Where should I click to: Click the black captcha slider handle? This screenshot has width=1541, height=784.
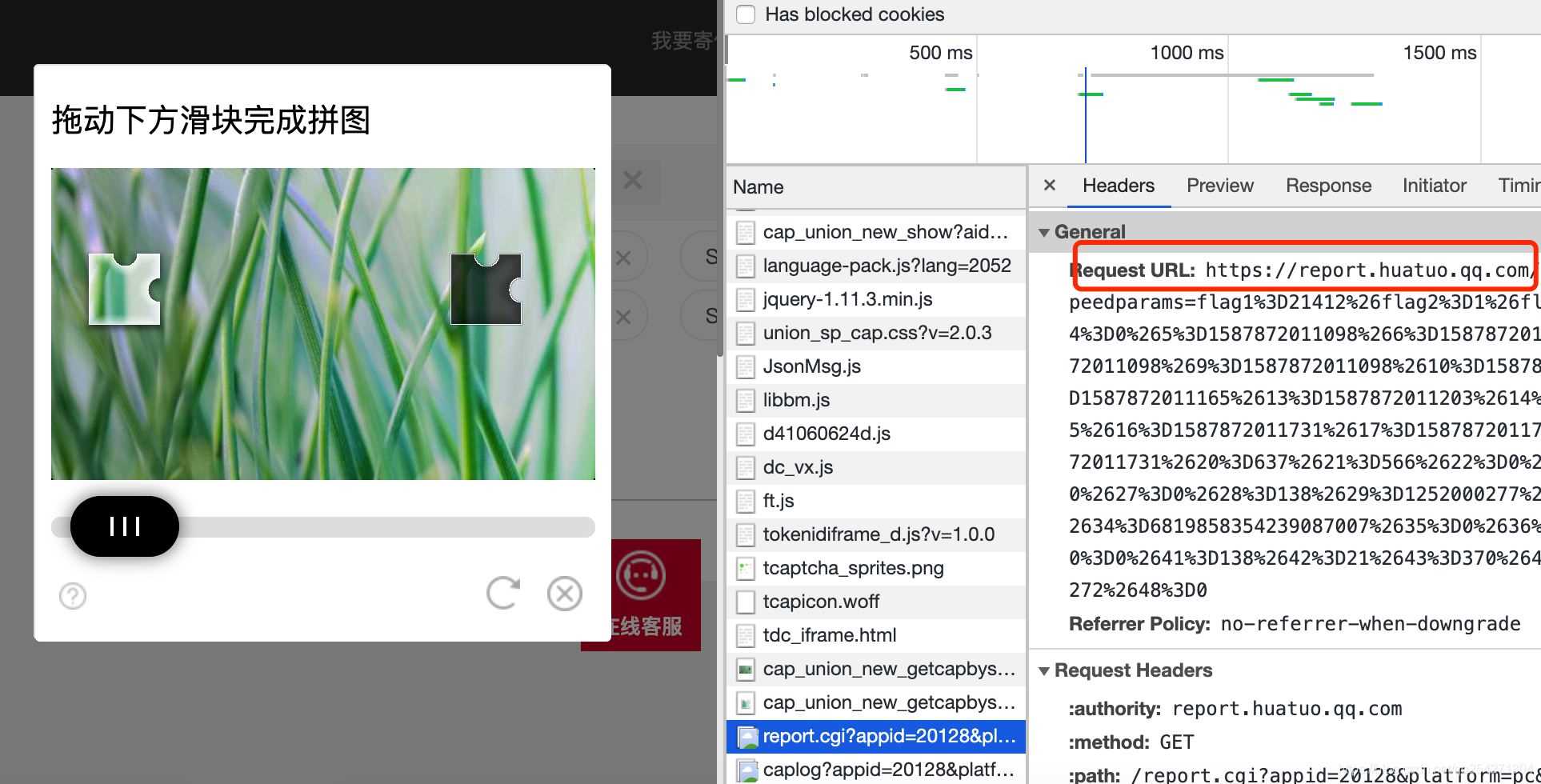click(x=125, y=526)
